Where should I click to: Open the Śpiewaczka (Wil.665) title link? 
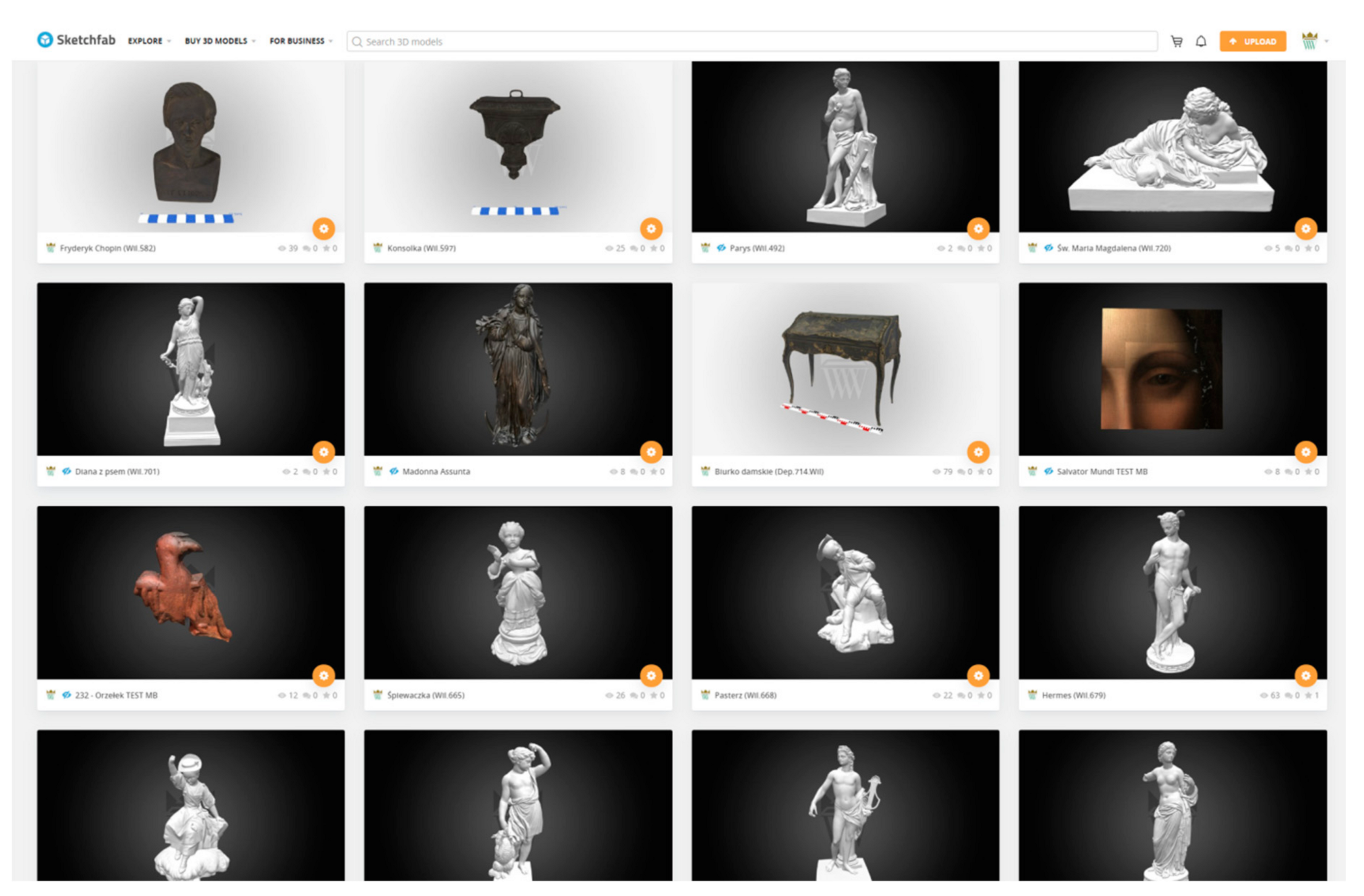tap(426, 695)
